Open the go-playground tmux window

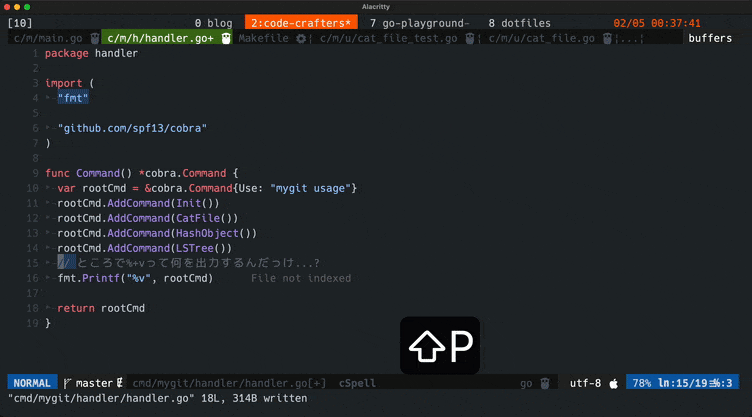tap(419, 23)
